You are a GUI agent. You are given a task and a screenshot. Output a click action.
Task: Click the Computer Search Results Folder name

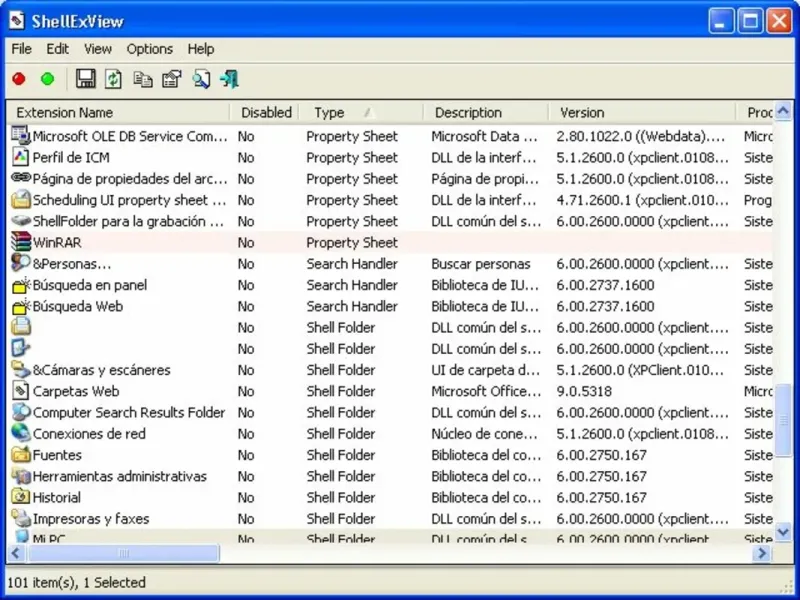129,413
